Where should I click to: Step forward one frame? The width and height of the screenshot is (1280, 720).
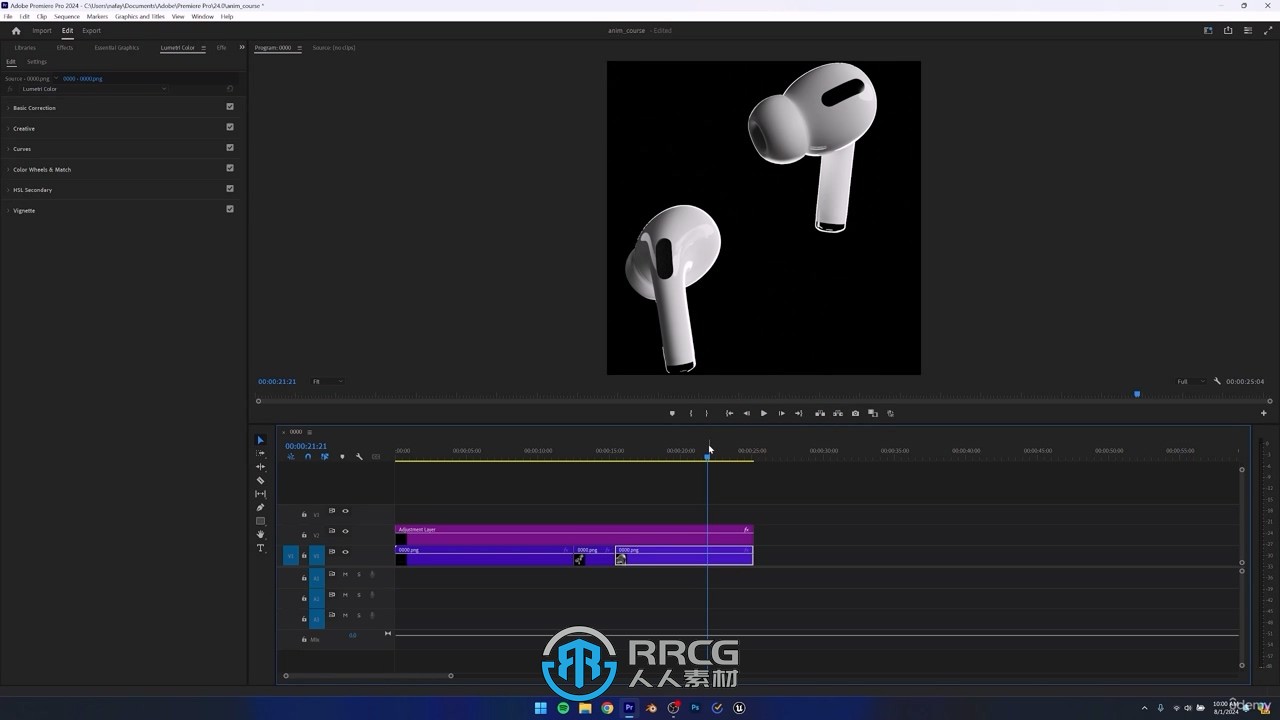[782, 413]
